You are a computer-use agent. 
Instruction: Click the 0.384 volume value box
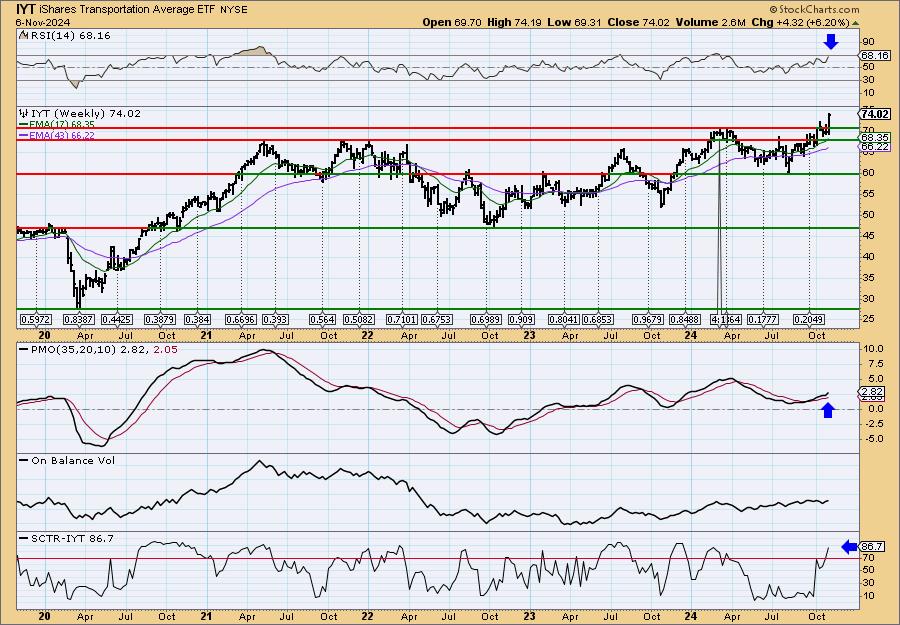pyautogui.click(x=197, y=319)
